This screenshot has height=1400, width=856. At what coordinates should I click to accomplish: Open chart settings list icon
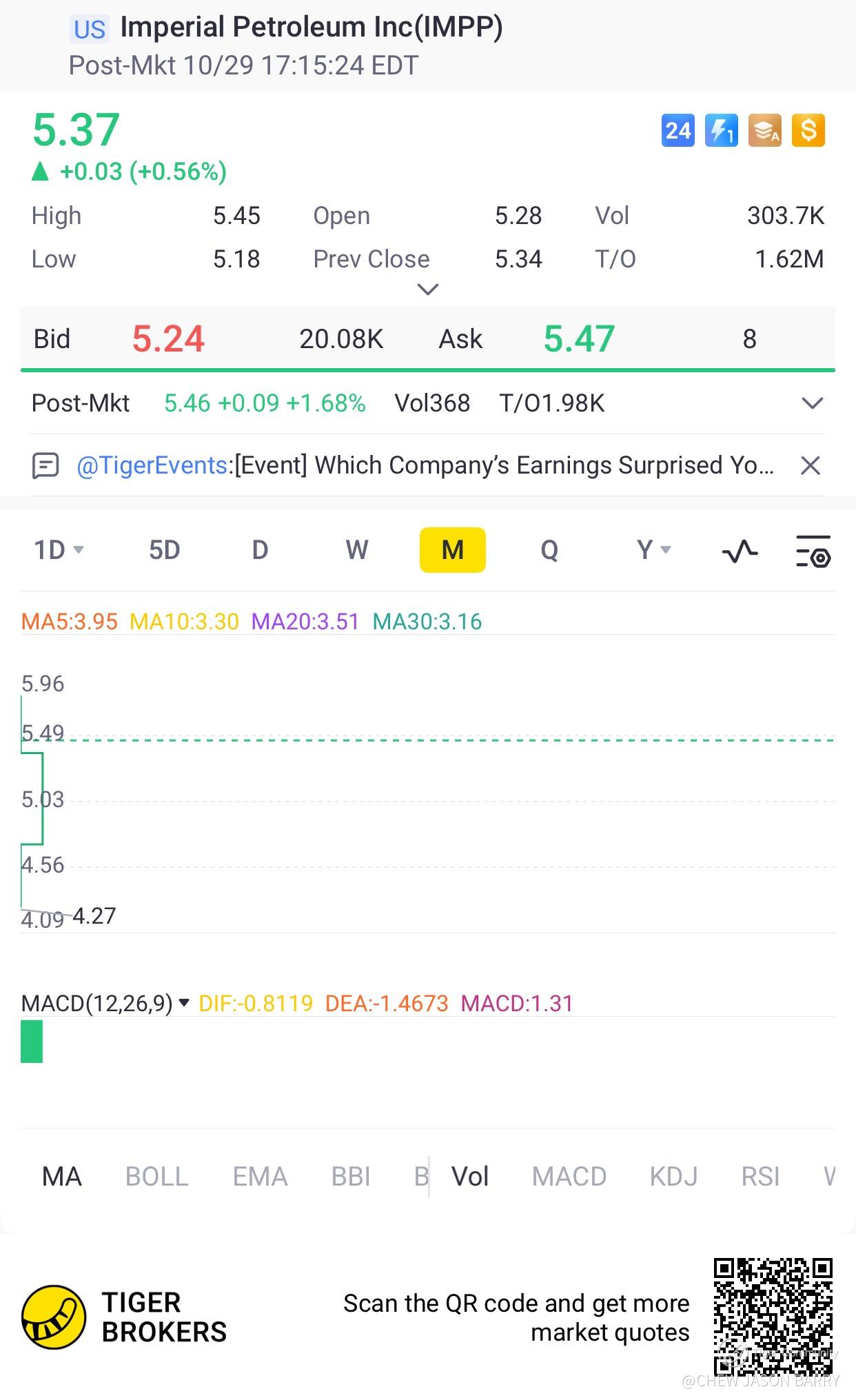point(813,551)
